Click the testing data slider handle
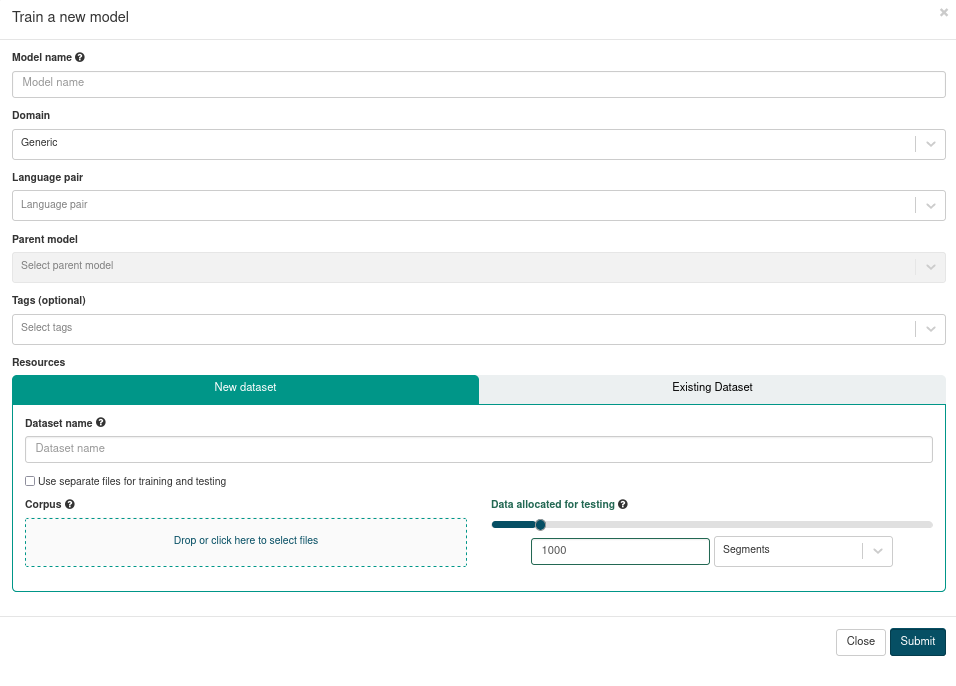 coord(540,524)
